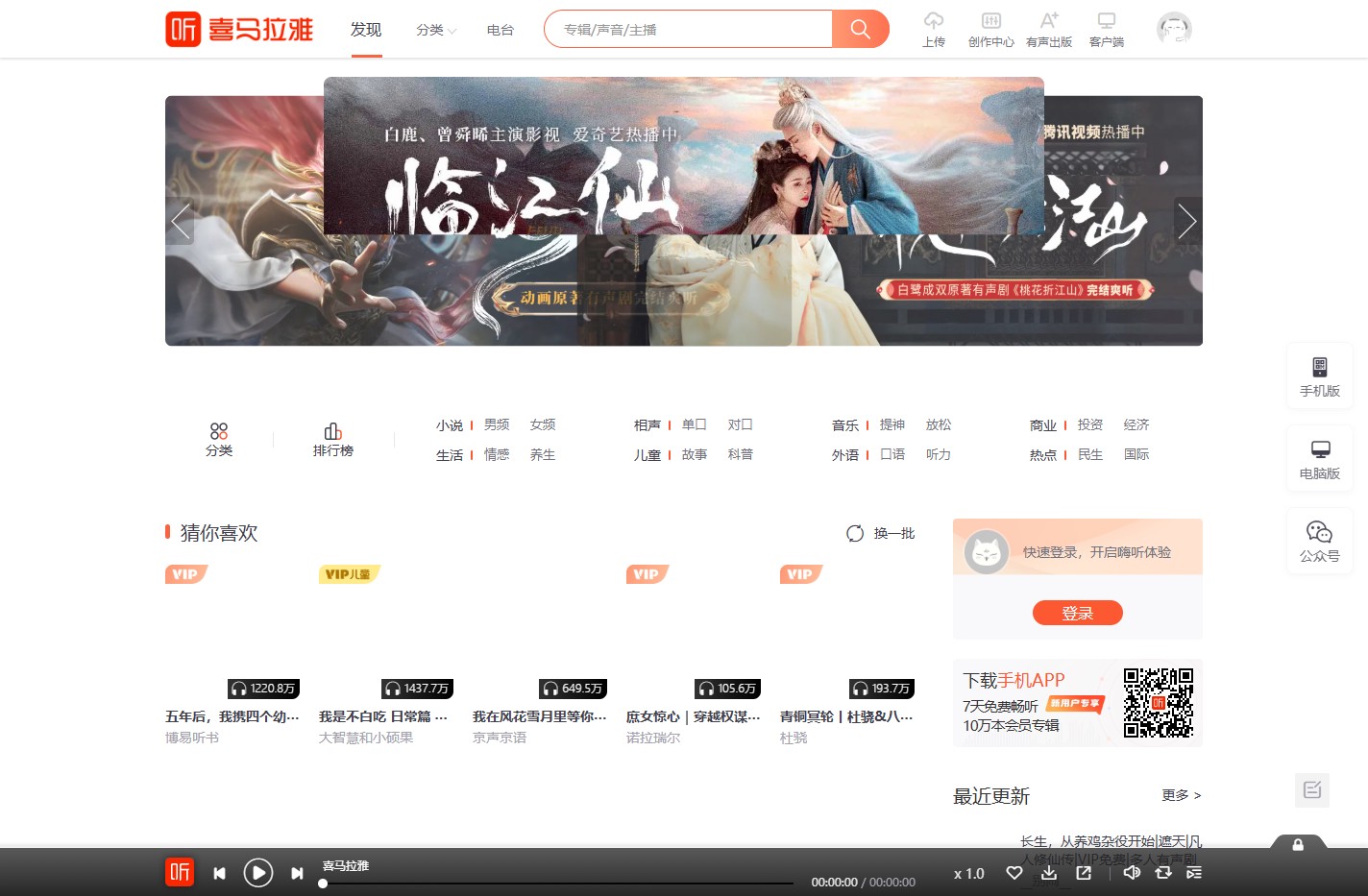Select the 小说 category
Viewport: 1368px width, 896px height.
pos(450,425)
